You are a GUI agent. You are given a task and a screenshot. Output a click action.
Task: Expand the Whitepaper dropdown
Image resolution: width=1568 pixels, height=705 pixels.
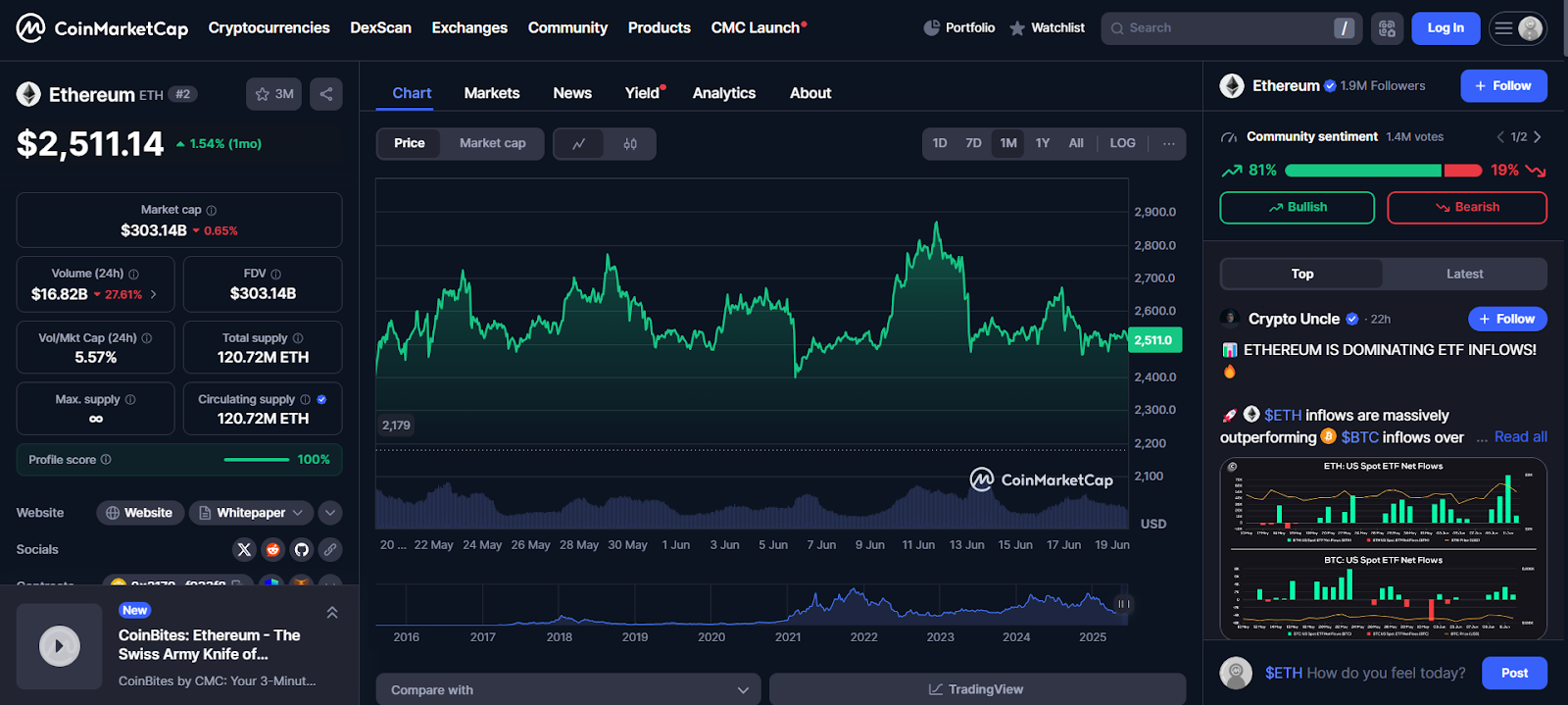click(251, 513)
